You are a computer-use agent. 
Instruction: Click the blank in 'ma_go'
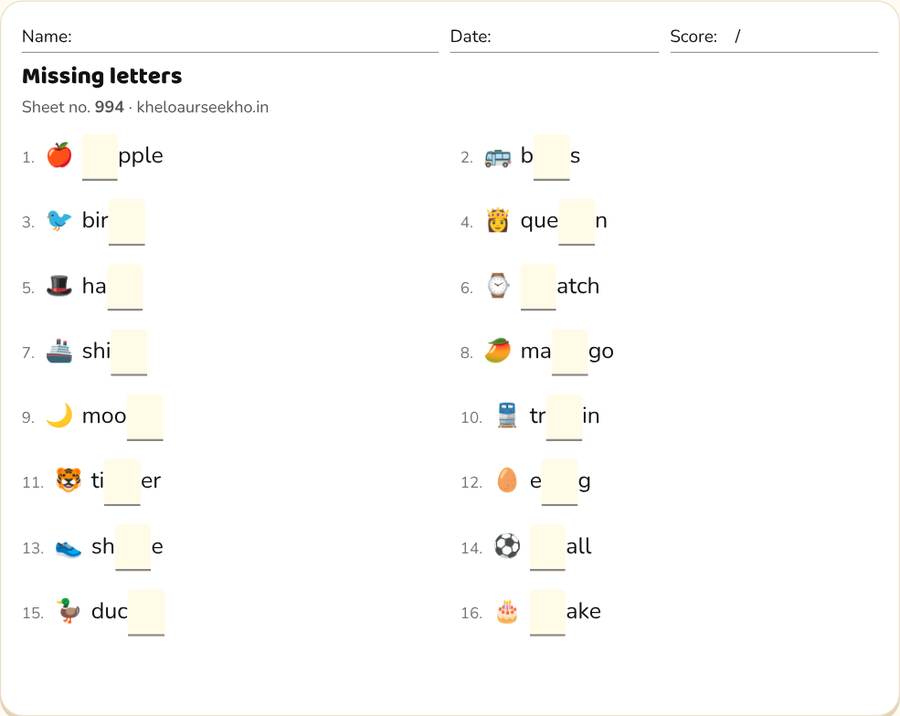(x=570, y=353)
